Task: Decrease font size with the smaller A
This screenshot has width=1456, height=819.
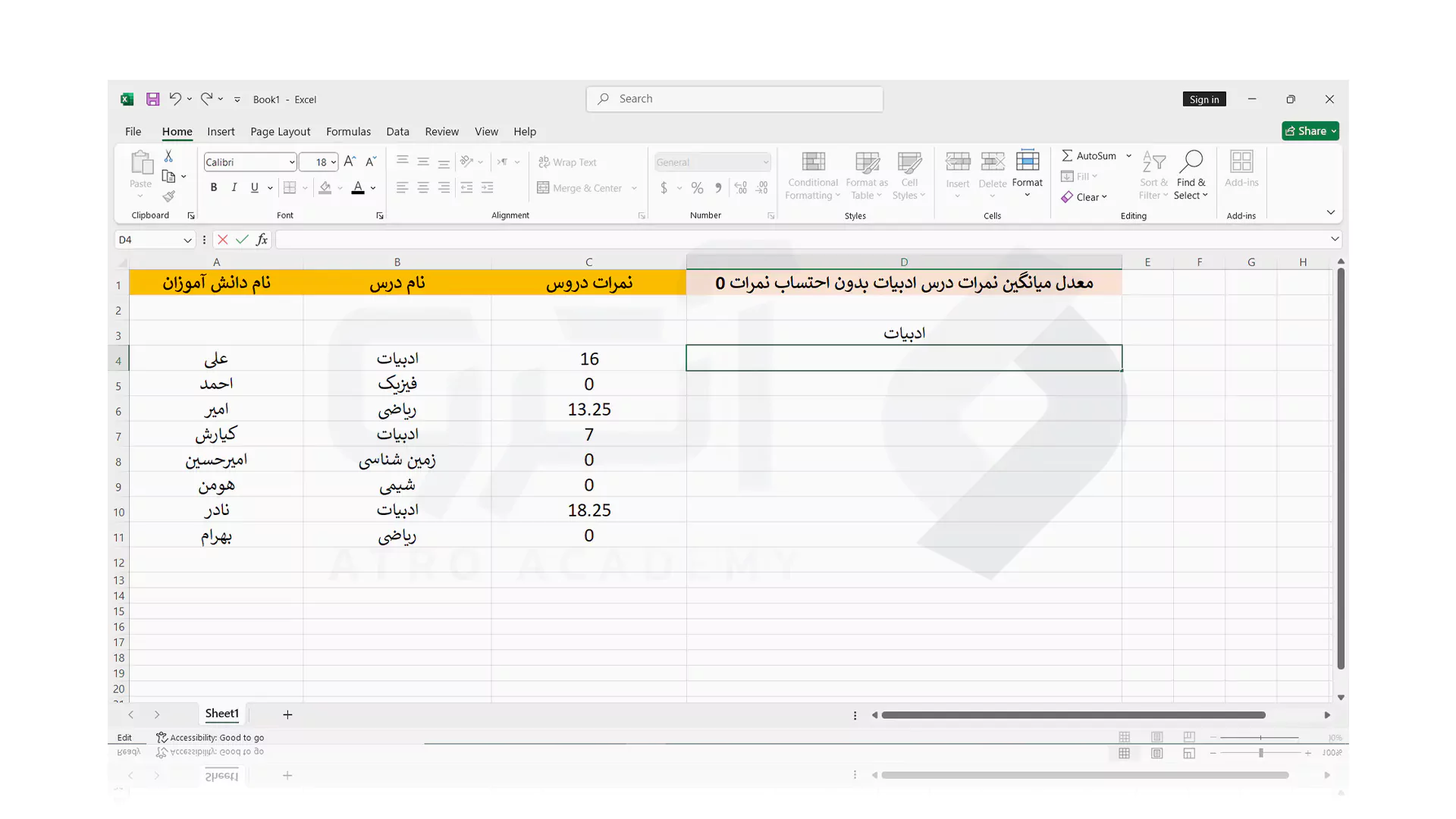Action: click(371, 162)
